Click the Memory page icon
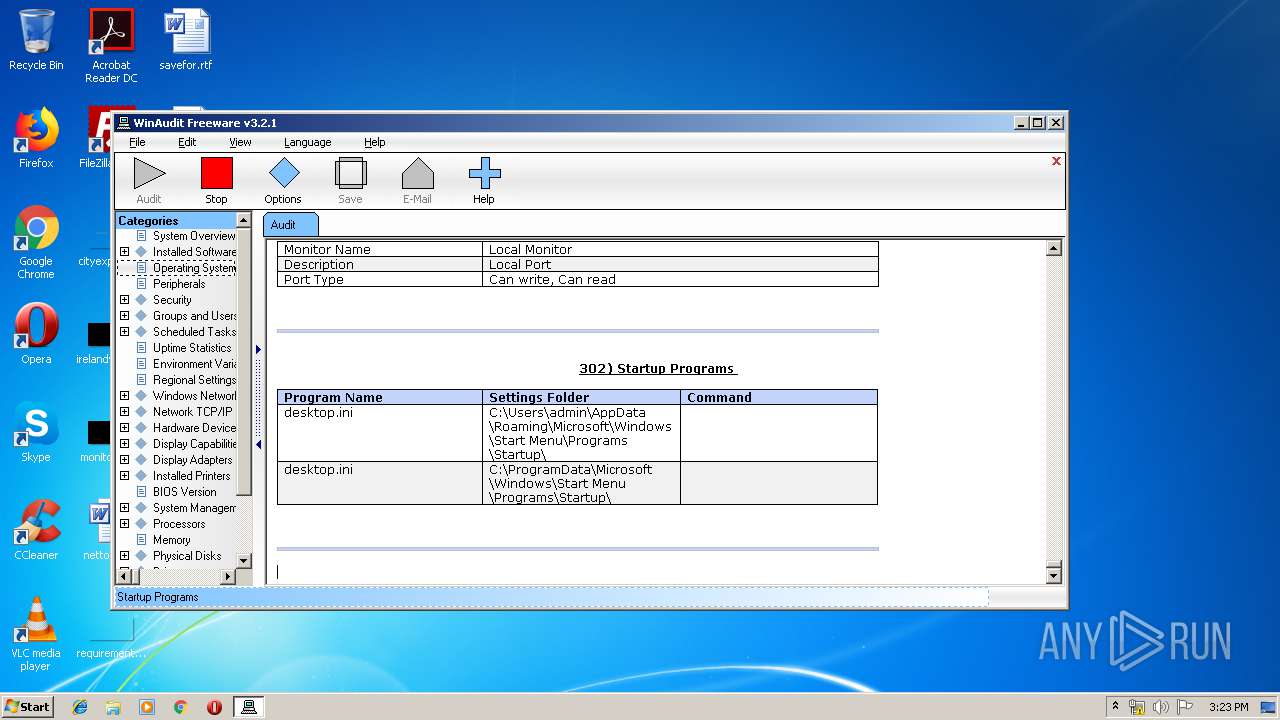 point(141,540)
